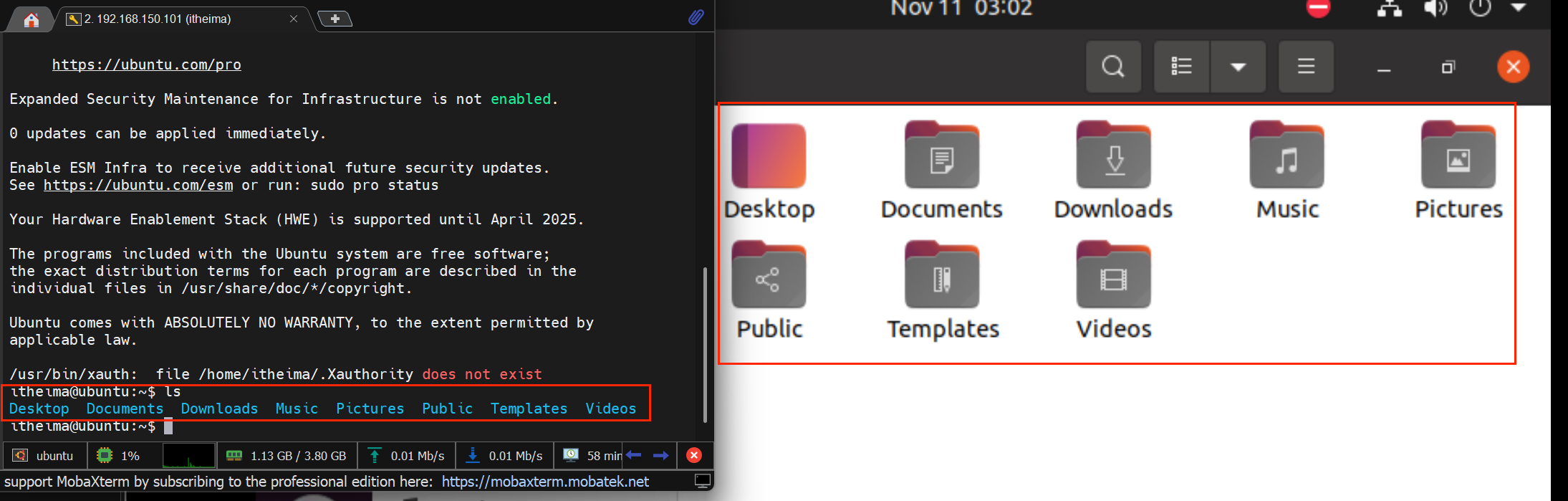1568x501 pixels.
Task: Open the https://mobaxterm.mobatek.net link
Action: (545, 482)
